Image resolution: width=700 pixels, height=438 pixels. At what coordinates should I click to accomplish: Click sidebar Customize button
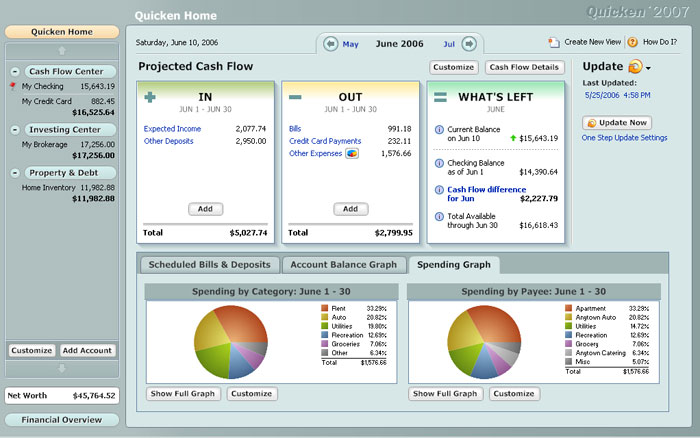[32, 350]
